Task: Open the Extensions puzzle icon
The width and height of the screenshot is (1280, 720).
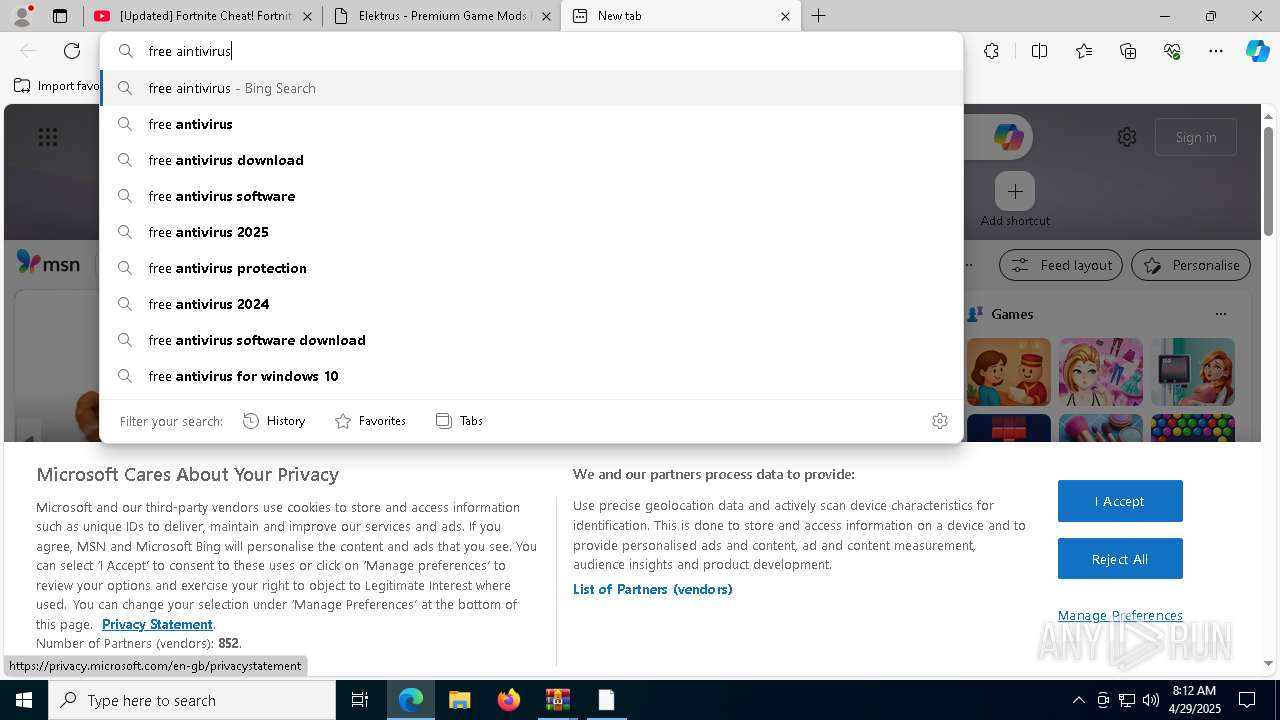Action: 991,51
